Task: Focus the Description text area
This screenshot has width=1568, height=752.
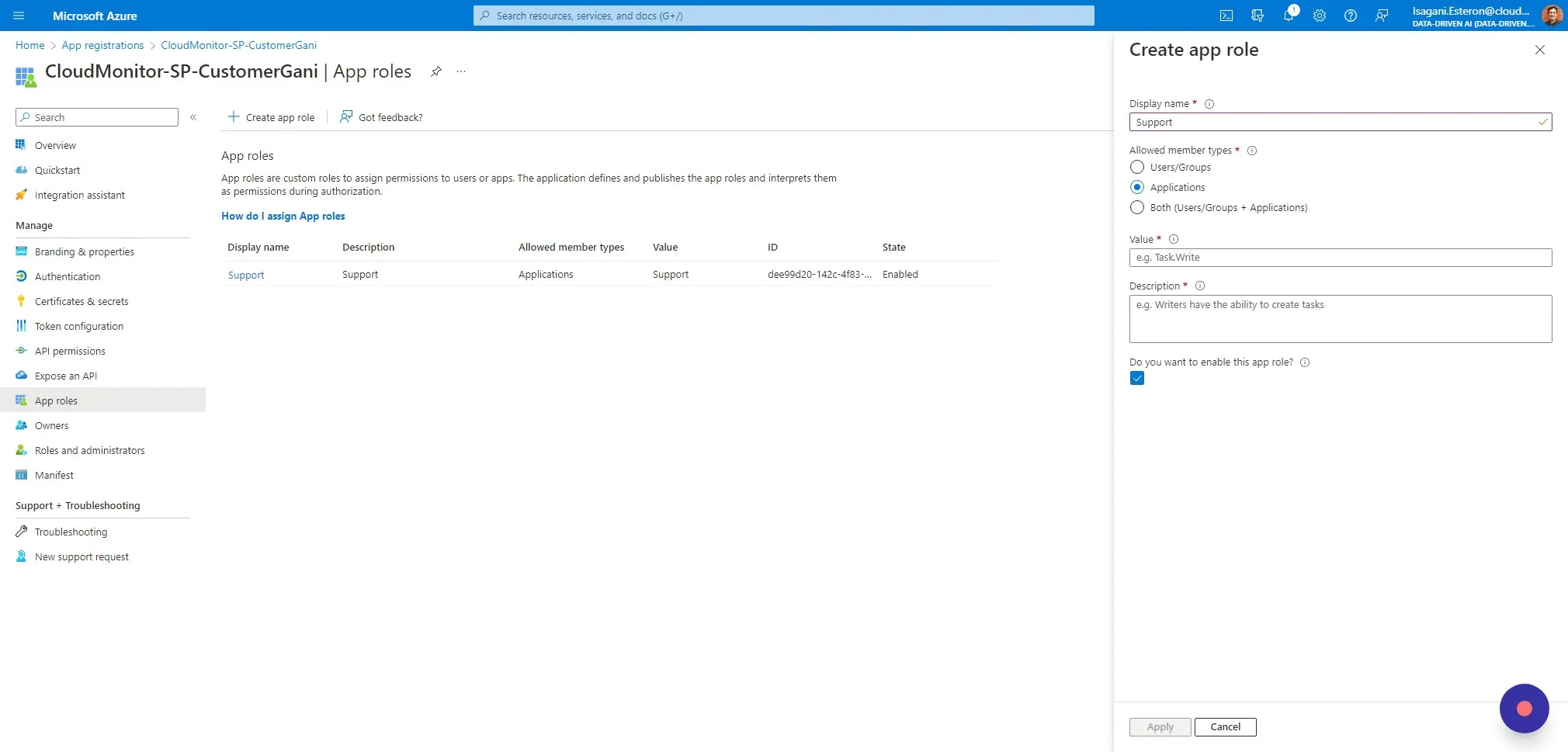Action: tap(1341, 319)
